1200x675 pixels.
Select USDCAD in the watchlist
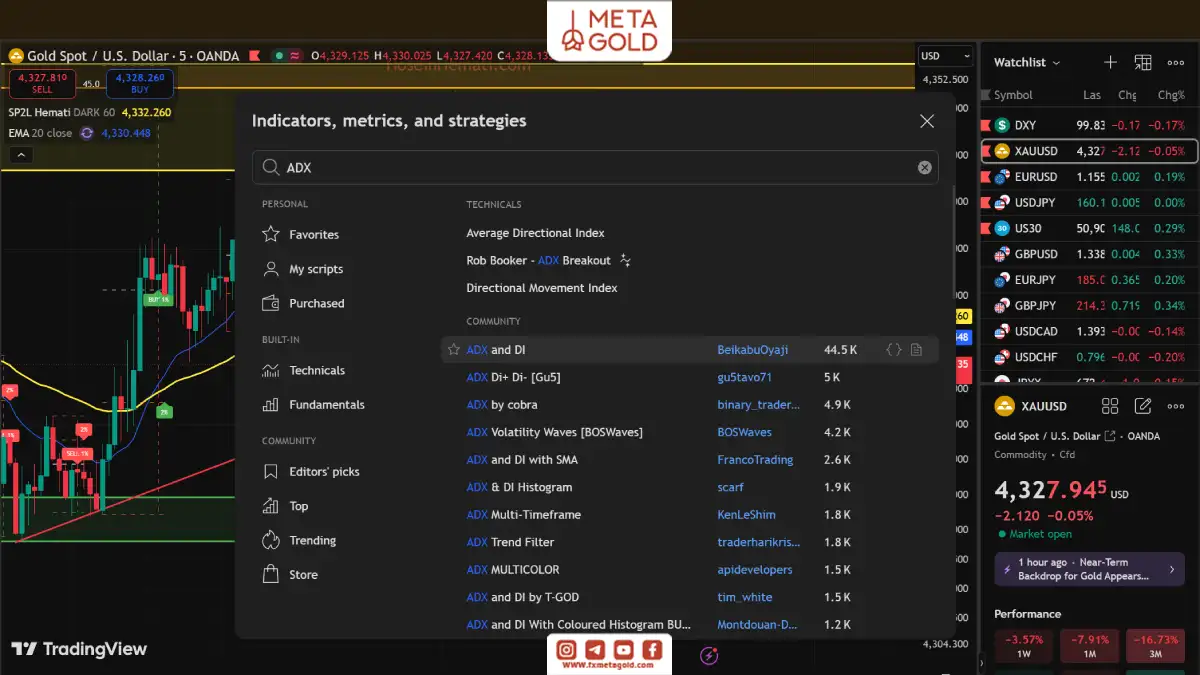1090,331
